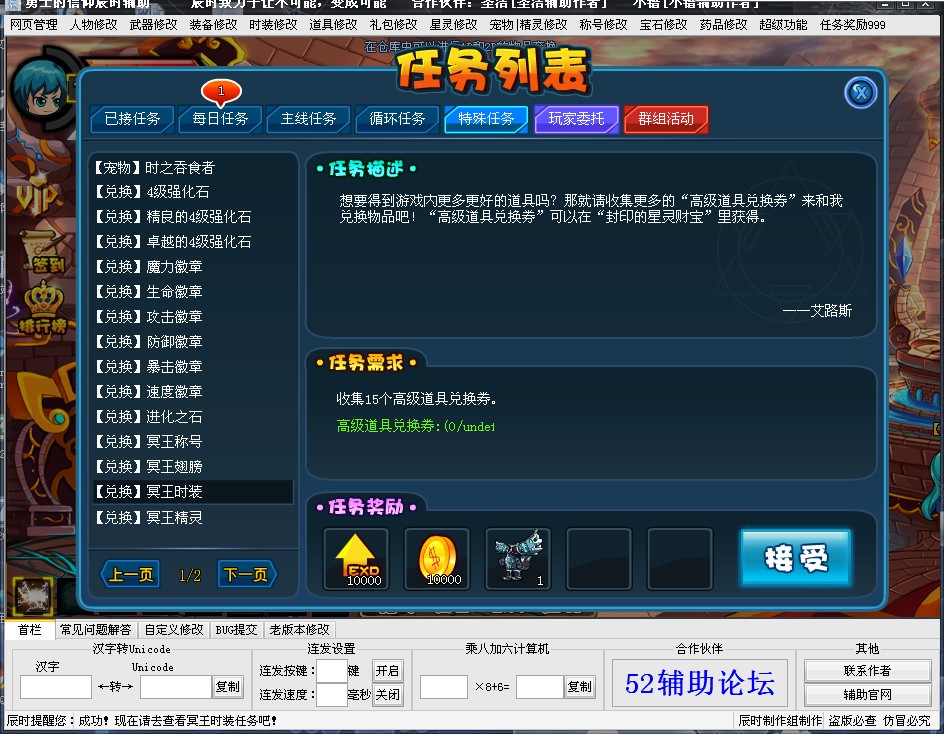
Task: Open the 玩家委托 tab
Action: (x=576, y=119)
